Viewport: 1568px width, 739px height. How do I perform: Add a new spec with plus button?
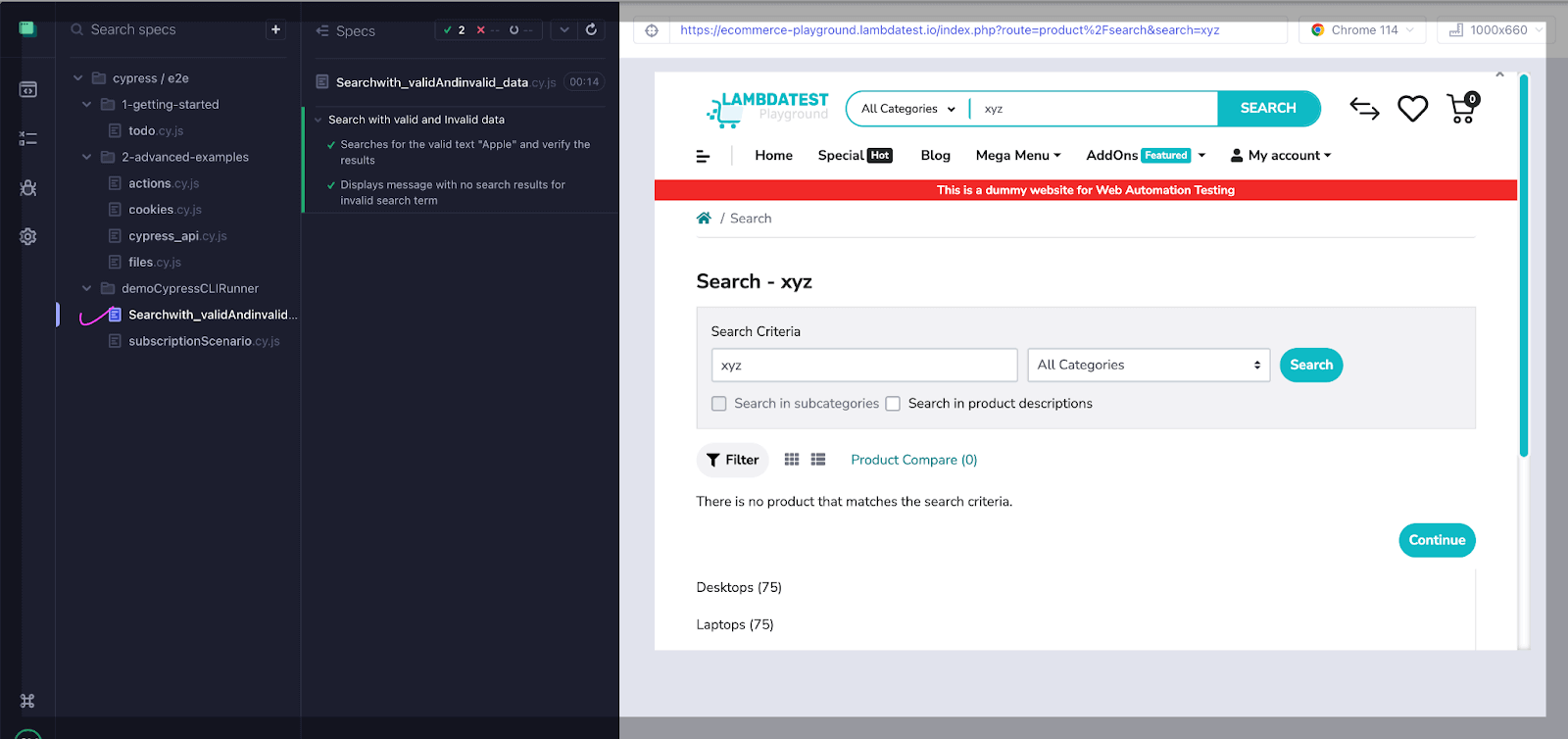(275, 29)
